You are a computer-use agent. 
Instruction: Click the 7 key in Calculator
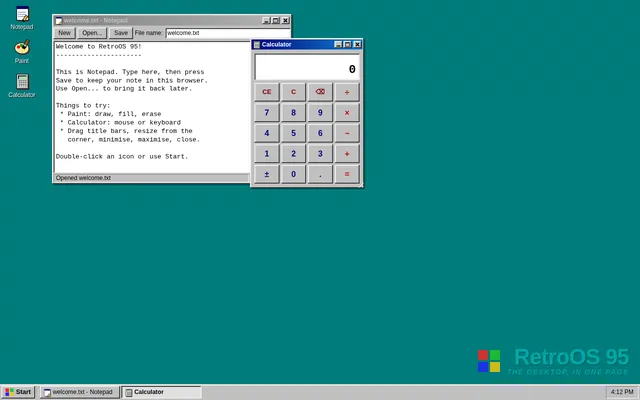[267, 112]
